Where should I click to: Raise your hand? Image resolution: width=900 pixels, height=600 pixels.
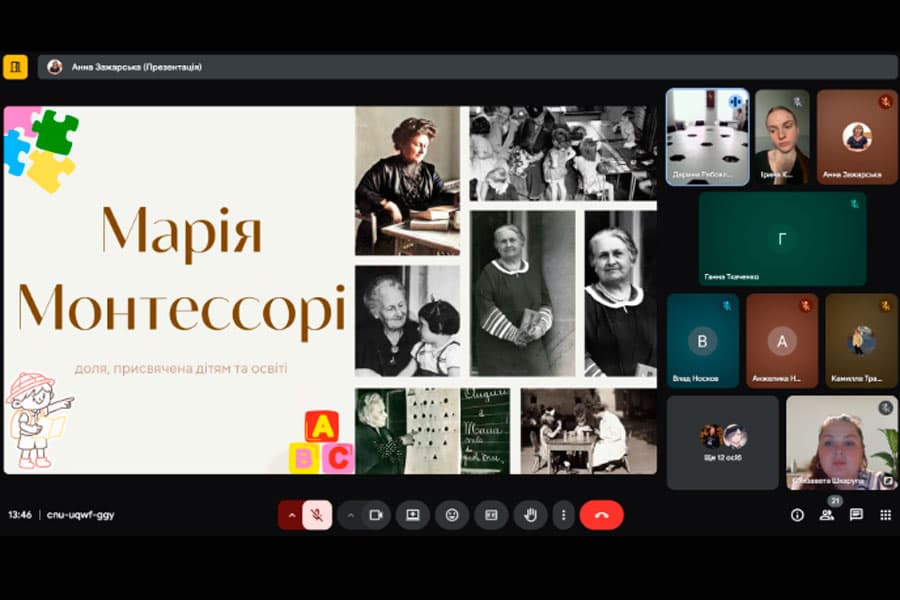tap(530, 515)
